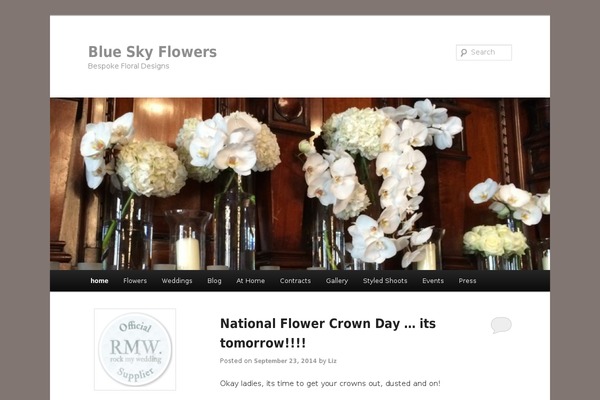Open the National Flower Crown Day post
Viewport: 600px width, 400px height.
click(x=327, y=333)
